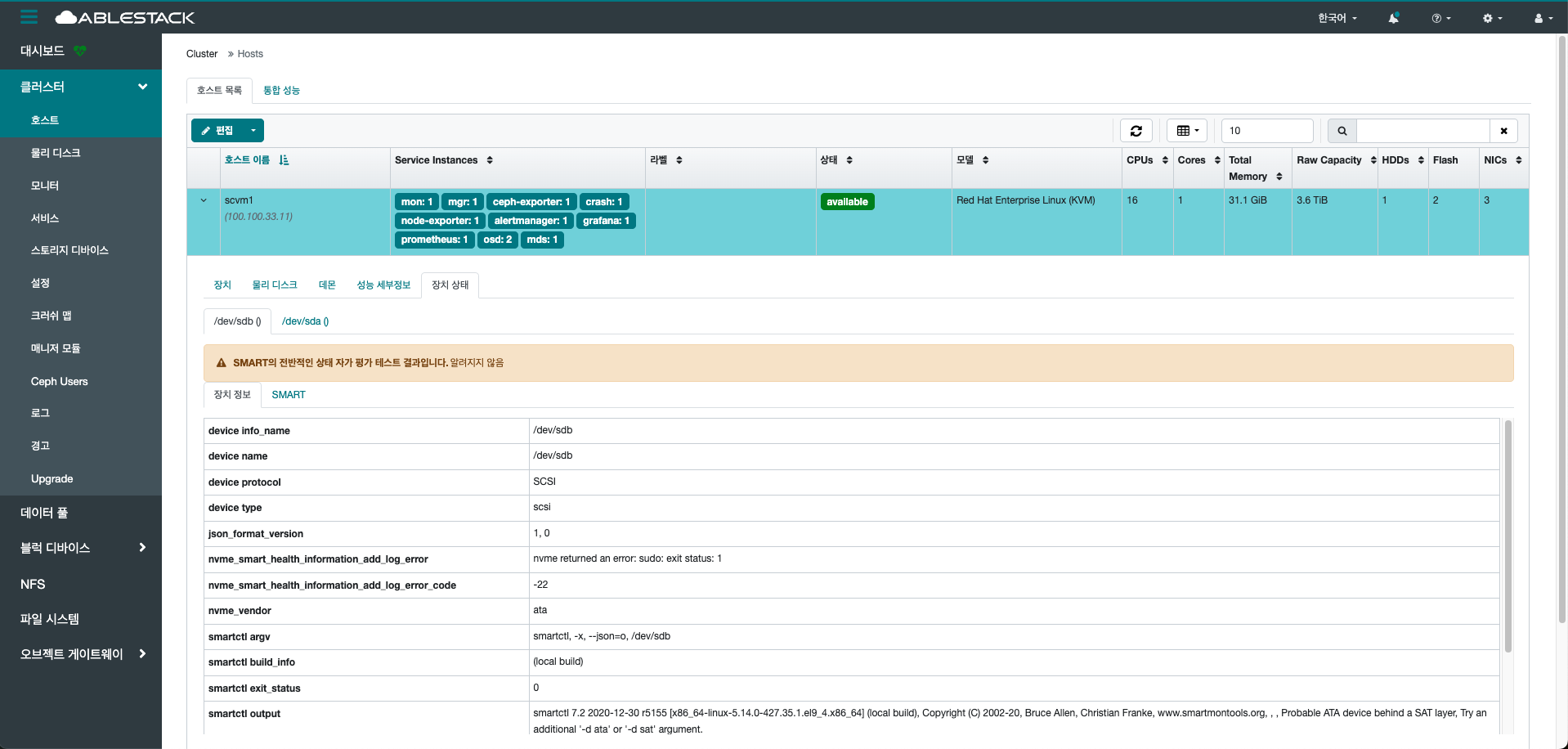The image size is (1568, 749).
Task: Switch to the 통합 성능 tab
Action: coord(281,91)
